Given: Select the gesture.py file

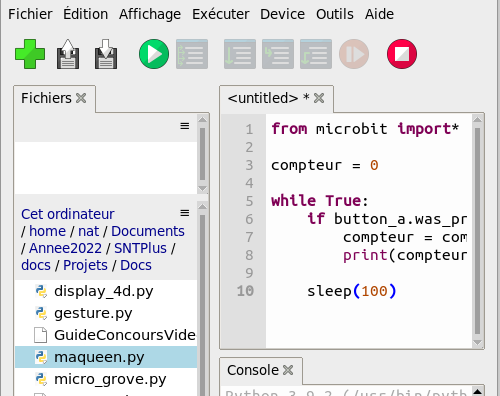Looking at the screenshot, I should coord(106,313).
